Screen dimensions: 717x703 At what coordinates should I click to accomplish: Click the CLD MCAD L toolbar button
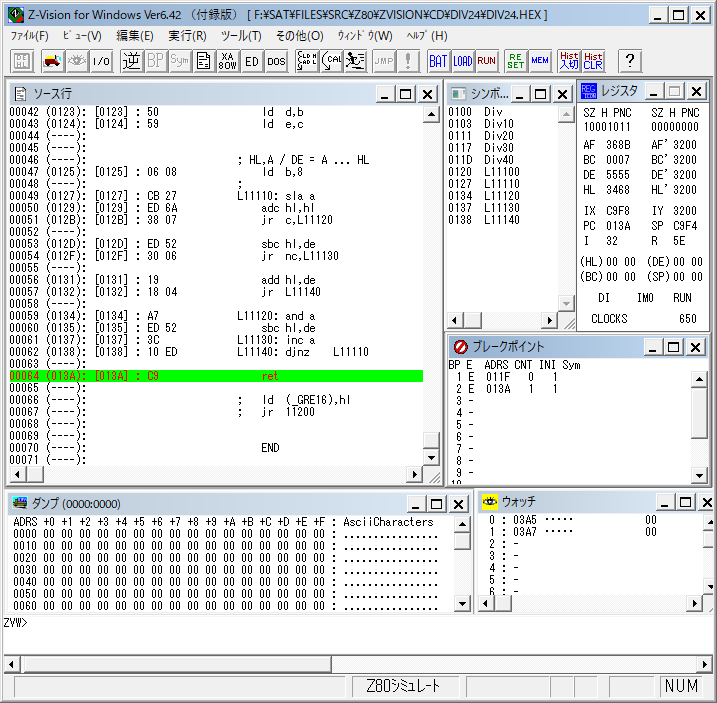tap(307, 61)
